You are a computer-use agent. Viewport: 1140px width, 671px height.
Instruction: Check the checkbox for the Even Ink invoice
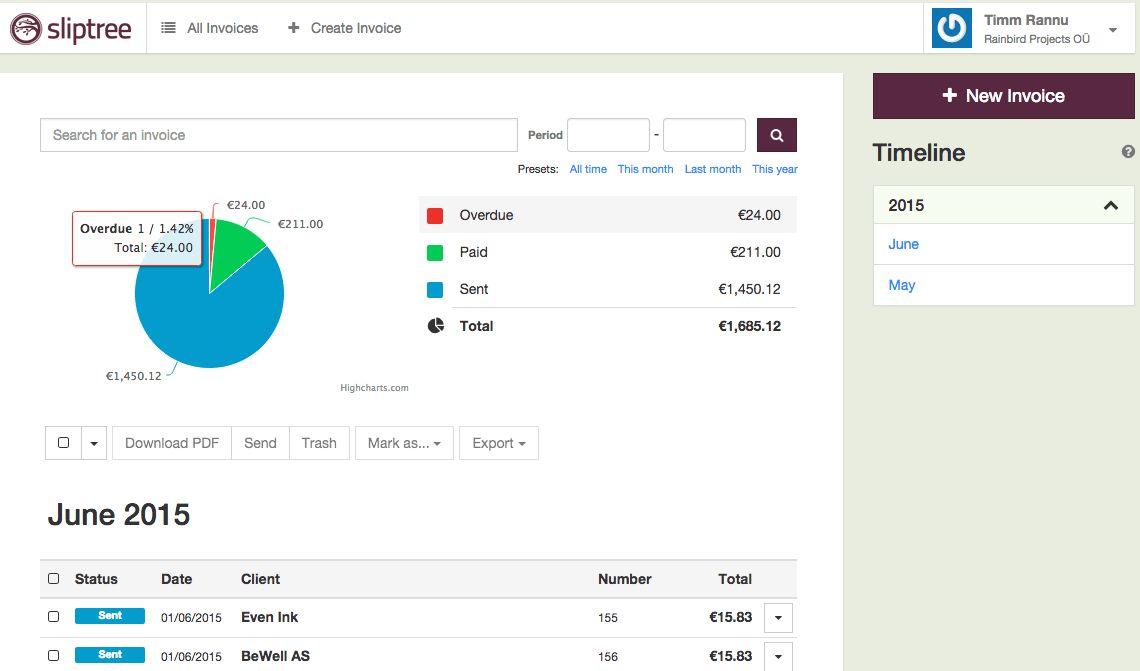(x=53, y=617)
